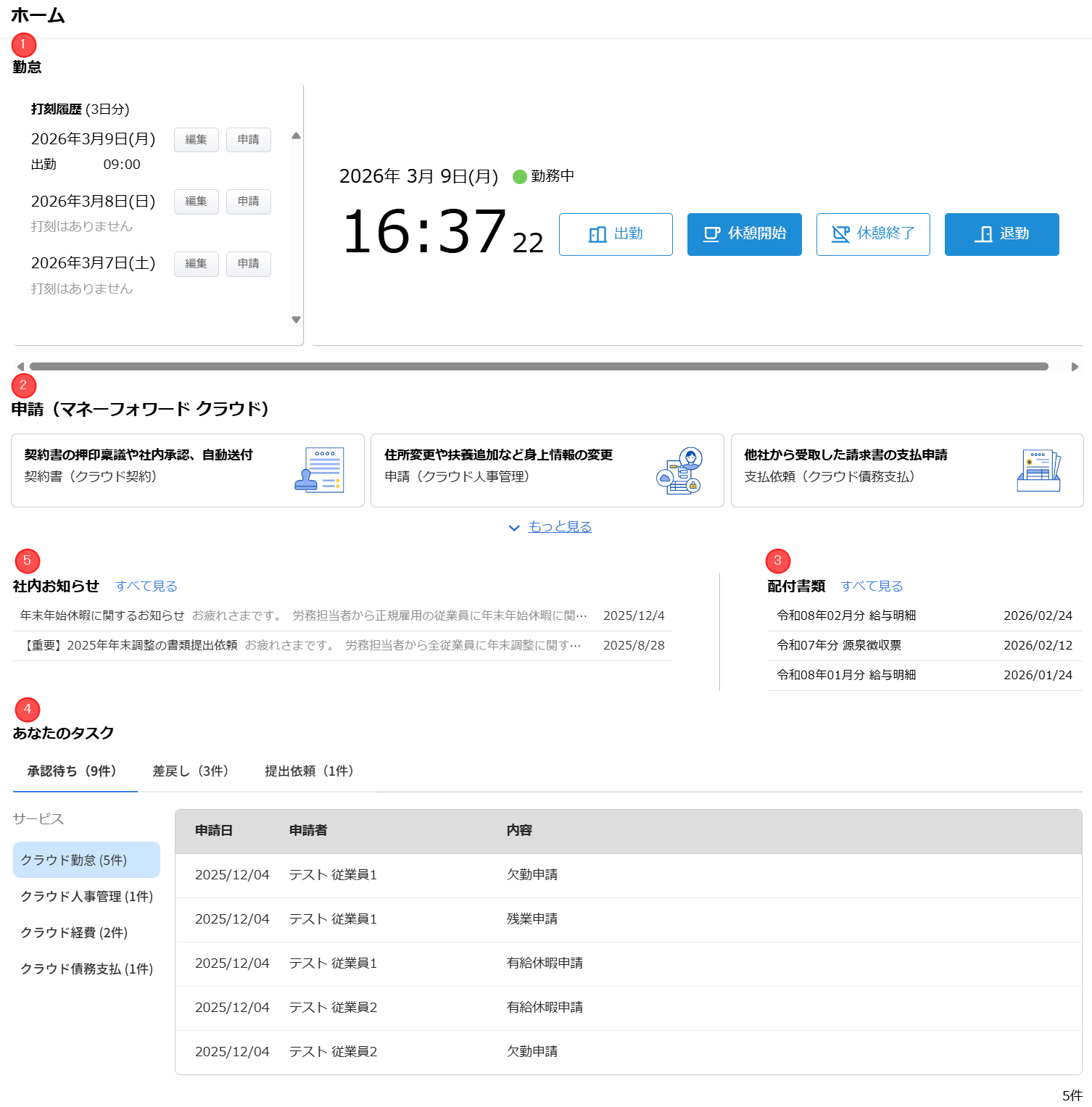Expand more applications via もっと見る
The width and height of the screenshot is (1092, 1107).
559,527
